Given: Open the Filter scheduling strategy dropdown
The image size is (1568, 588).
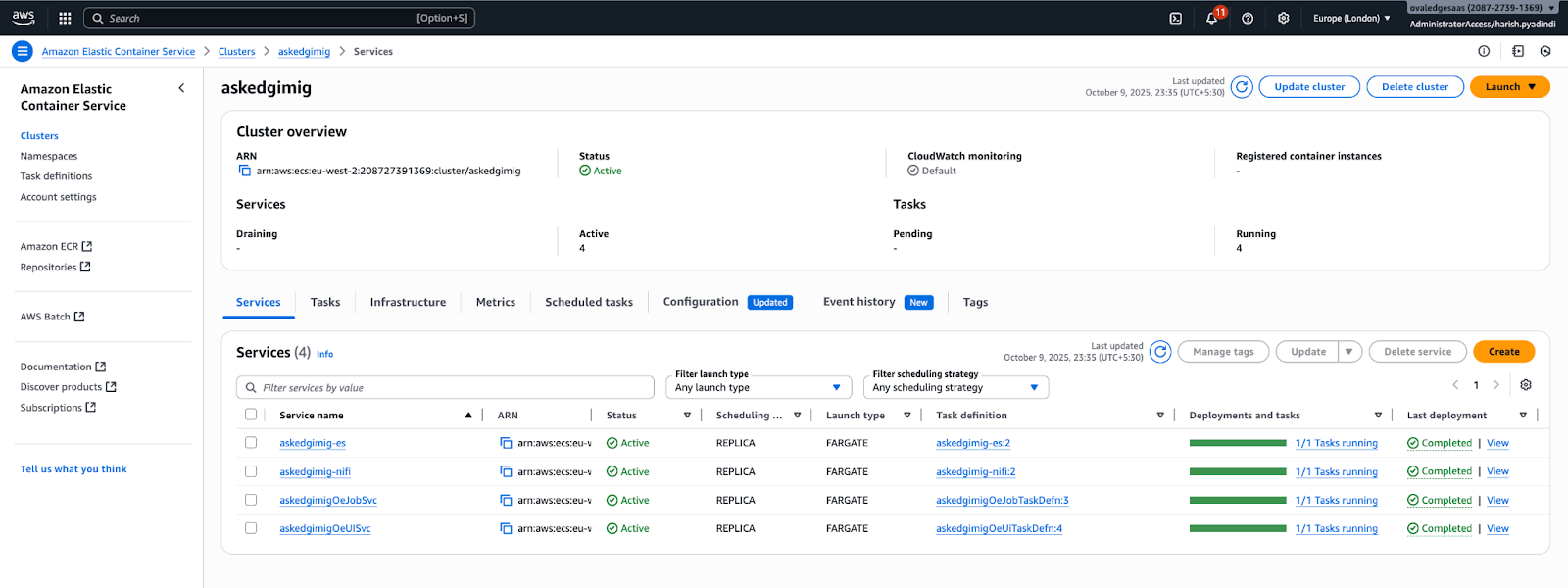Looking at the screenshot, I should pyautogui.click(x=955, y=388).
